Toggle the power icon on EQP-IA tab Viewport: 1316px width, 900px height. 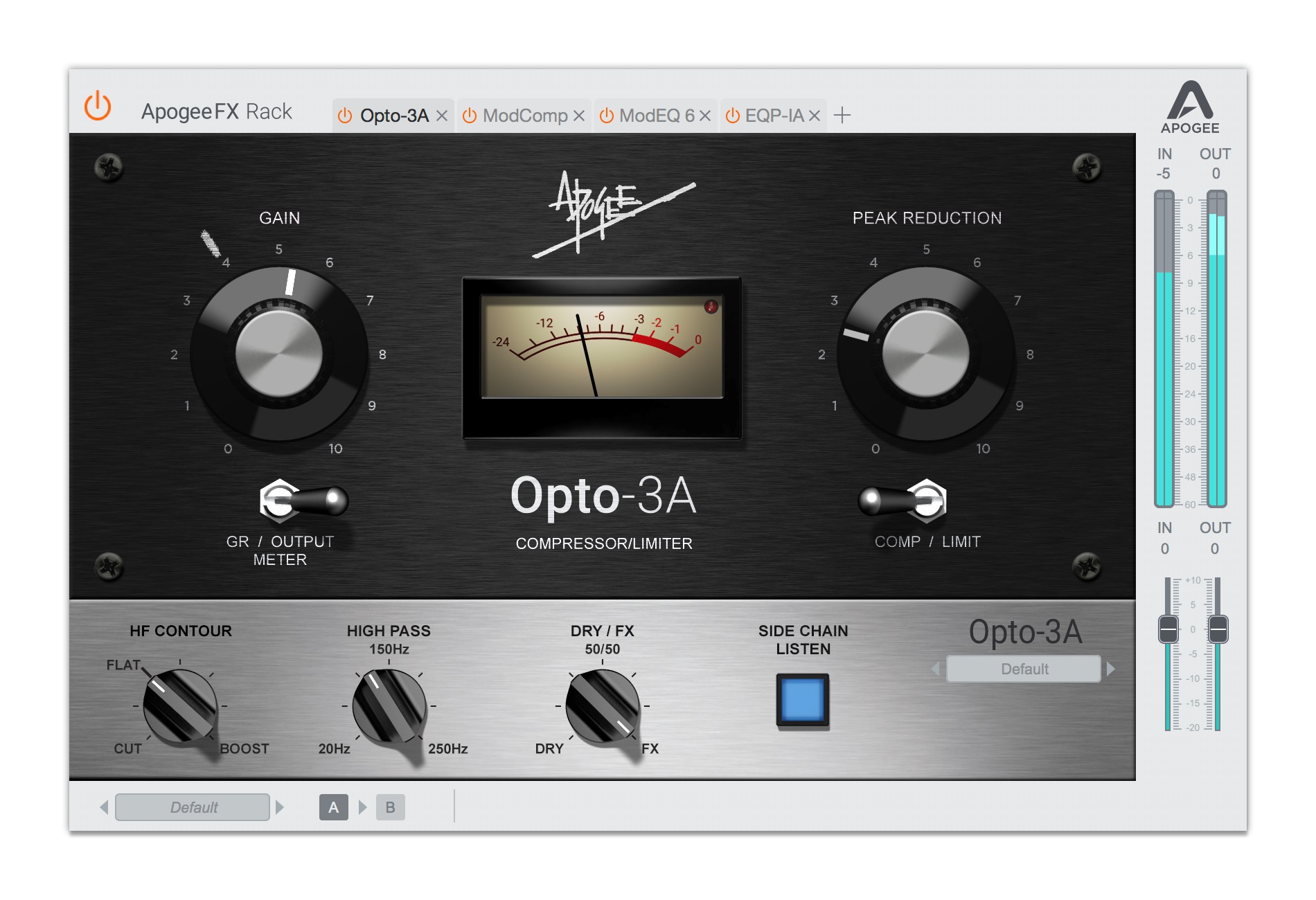pyautogui.click(x=732, y=116)
